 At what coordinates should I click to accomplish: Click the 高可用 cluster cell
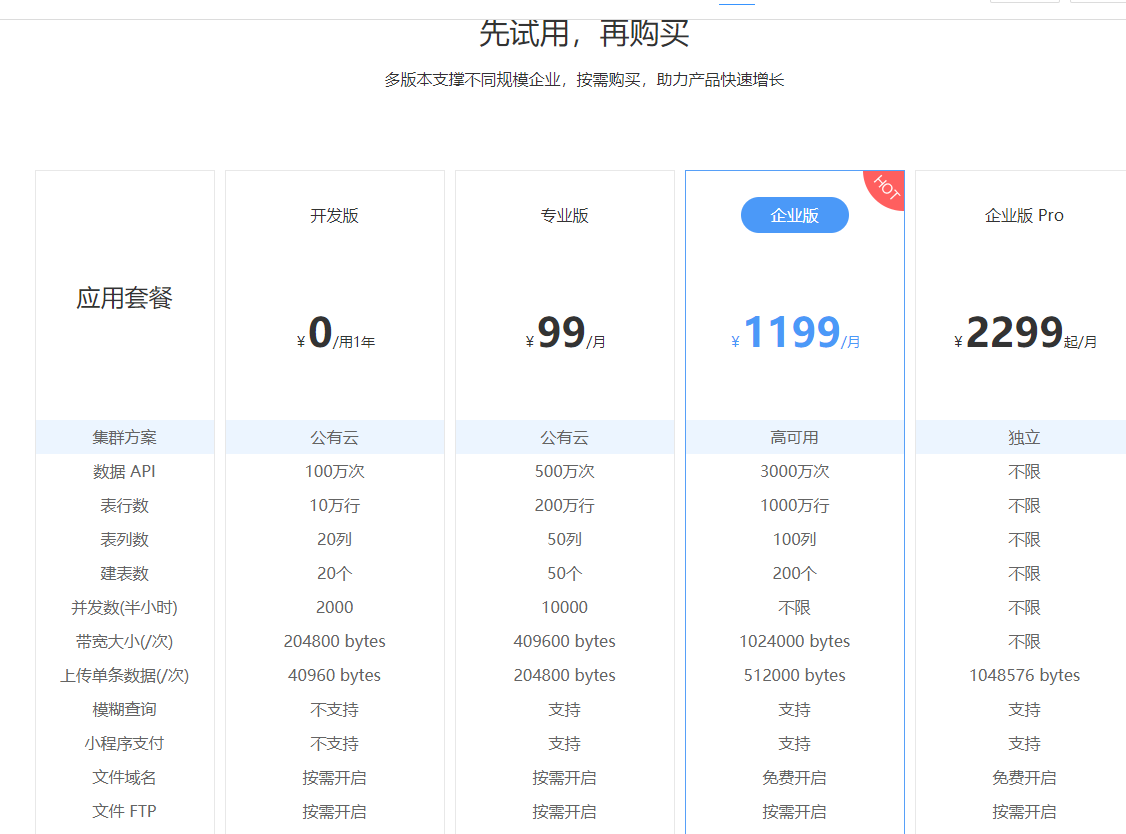pyautogui.click(x=794, y=437)
